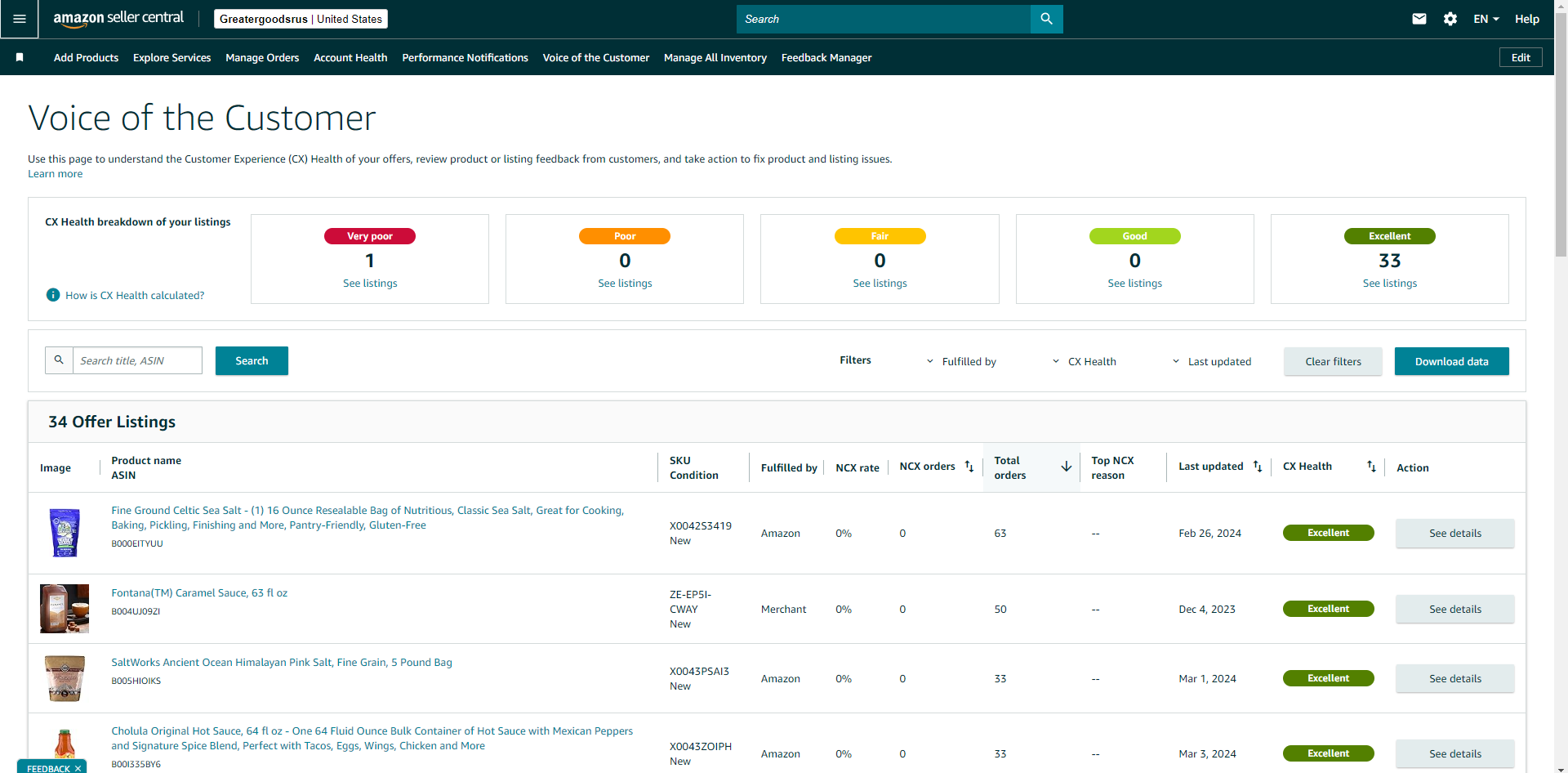Click the magnifier icon in listing search
The width and height of the screenshot is (1568, 773).
59,360
